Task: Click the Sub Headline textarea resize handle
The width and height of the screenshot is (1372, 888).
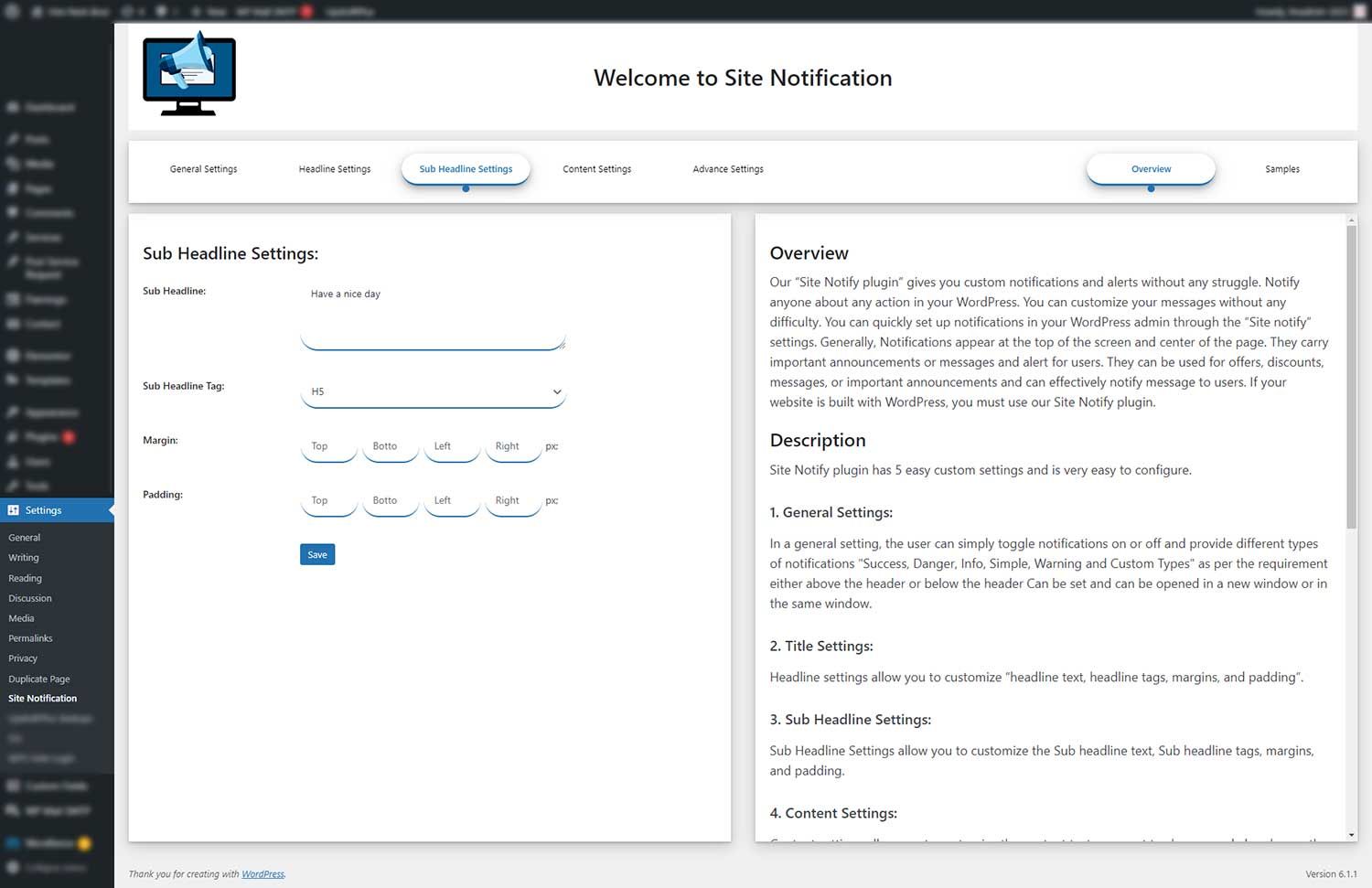Action: click(x=562, y=345)
